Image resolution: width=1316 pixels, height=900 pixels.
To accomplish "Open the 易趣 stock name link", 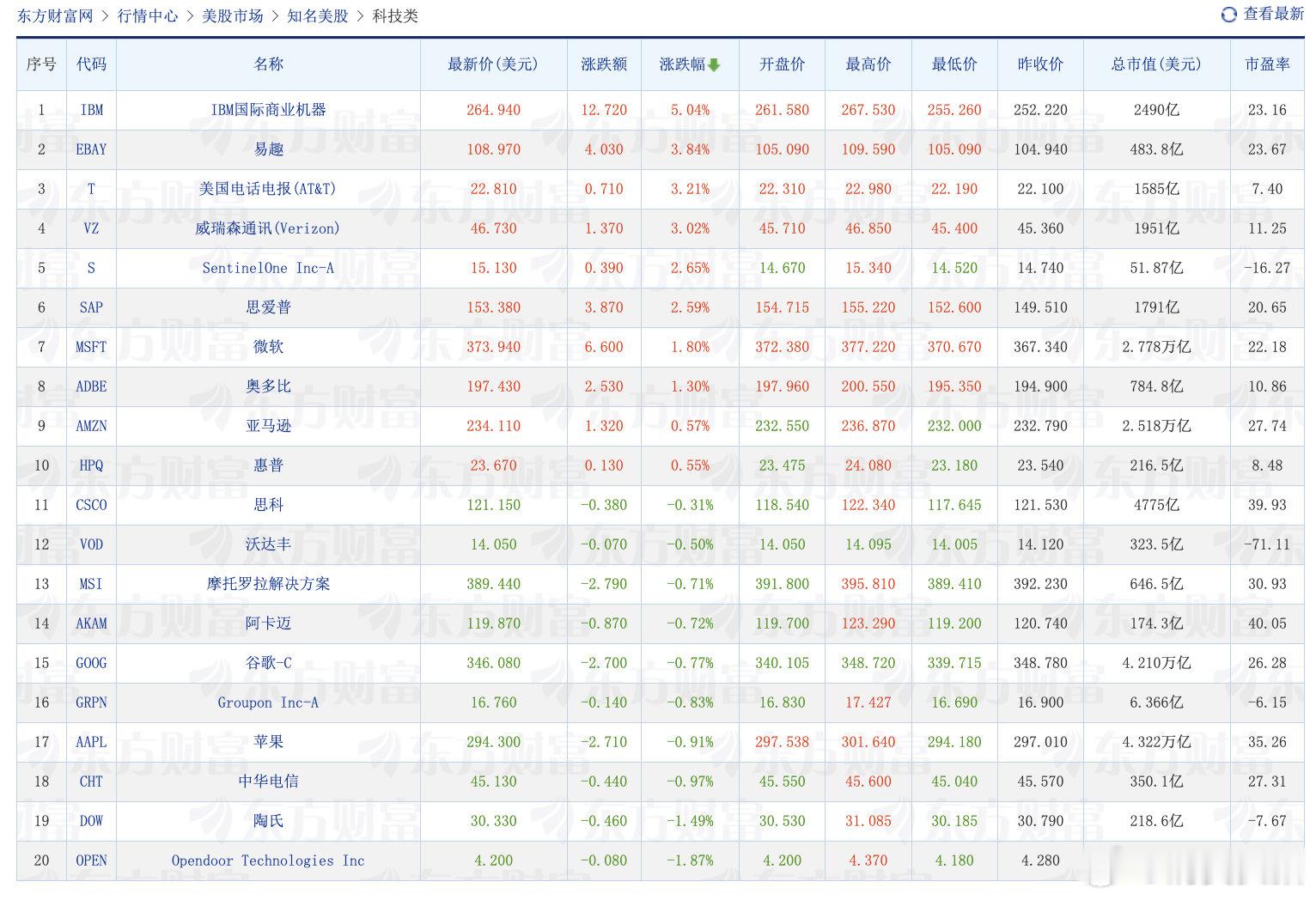I will pos(268,149).
